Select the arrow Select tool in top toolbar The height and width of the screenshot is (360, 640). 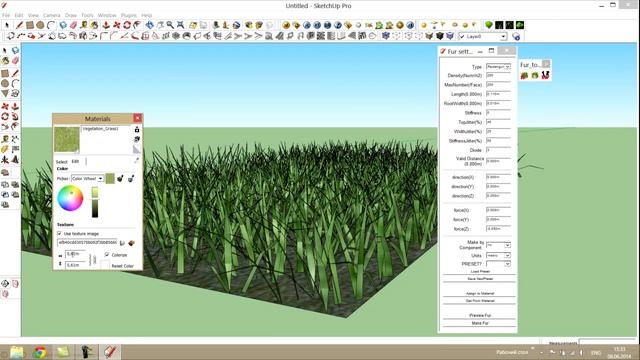7,25
